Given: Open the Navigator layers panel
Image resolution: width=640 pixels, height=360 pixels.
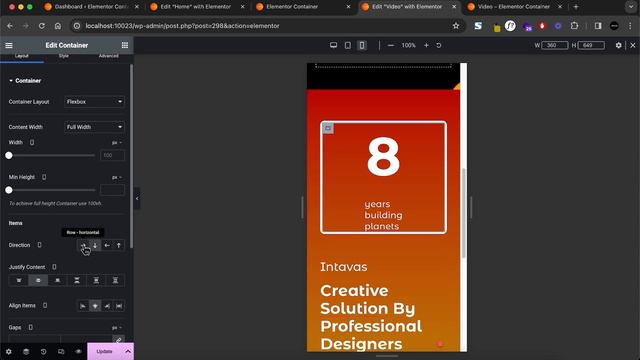Looking at the screenshot, I should (x=26, y=351).
